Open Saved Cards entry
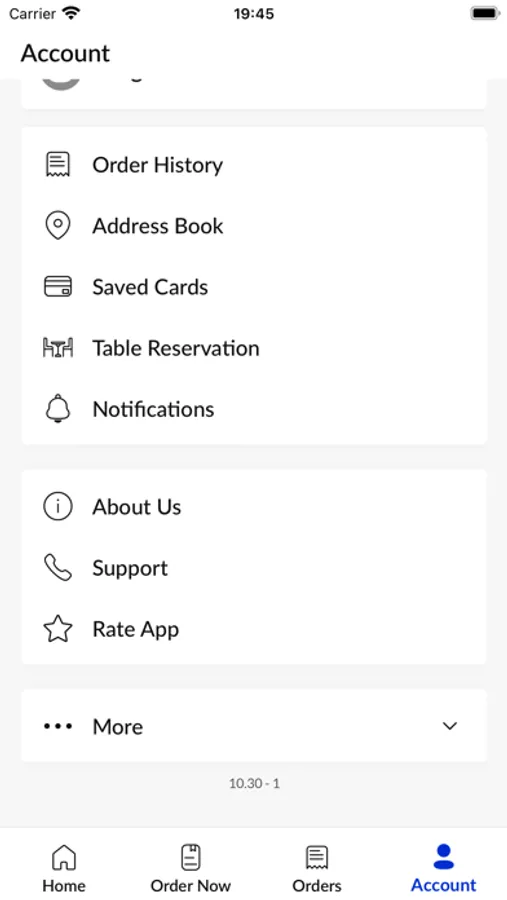507x900 pixels. [254, 286]
